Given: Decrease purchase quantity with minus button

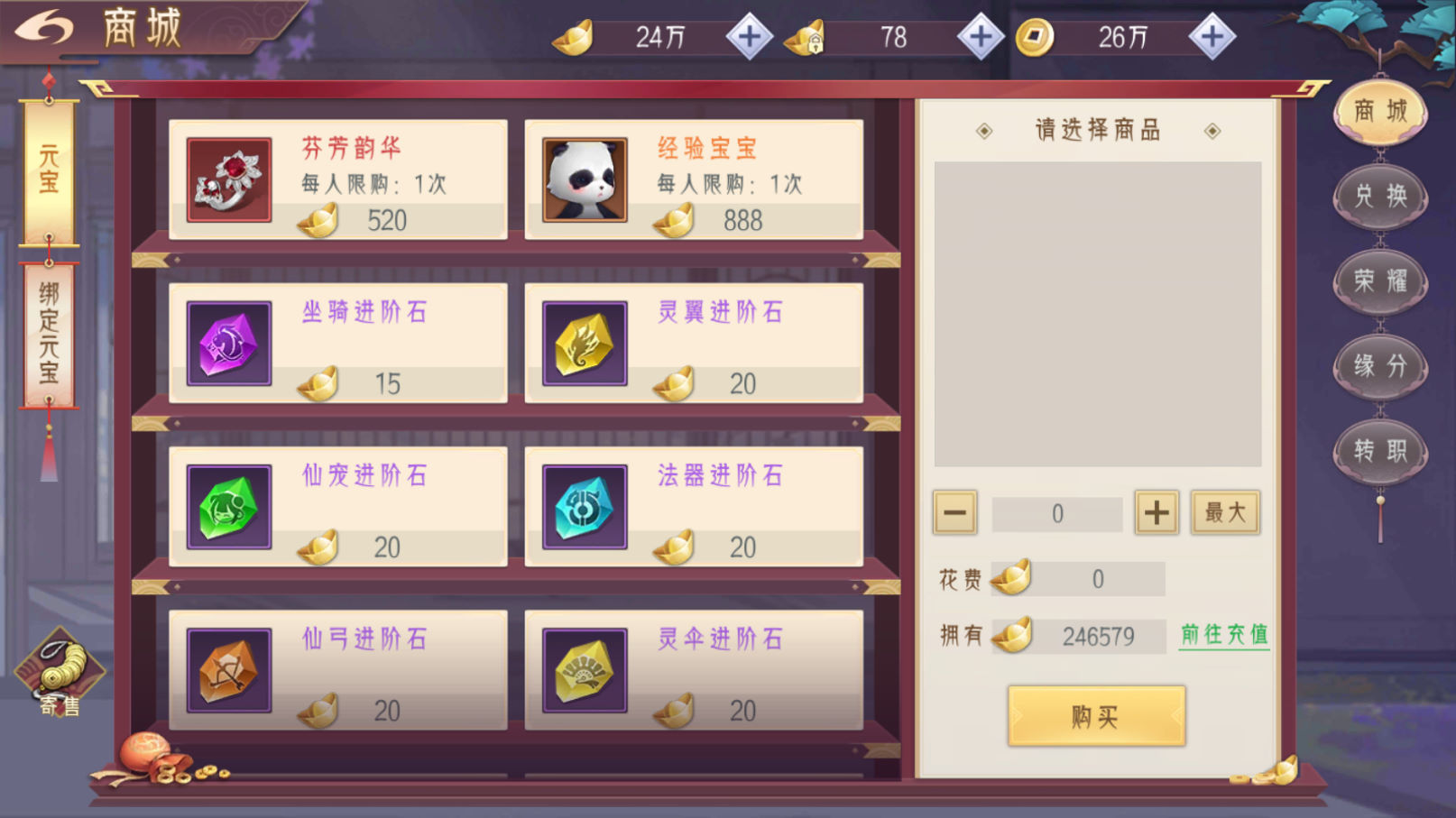Looking at the screenshot, I should pyautogui.click(x=954, y=513).
